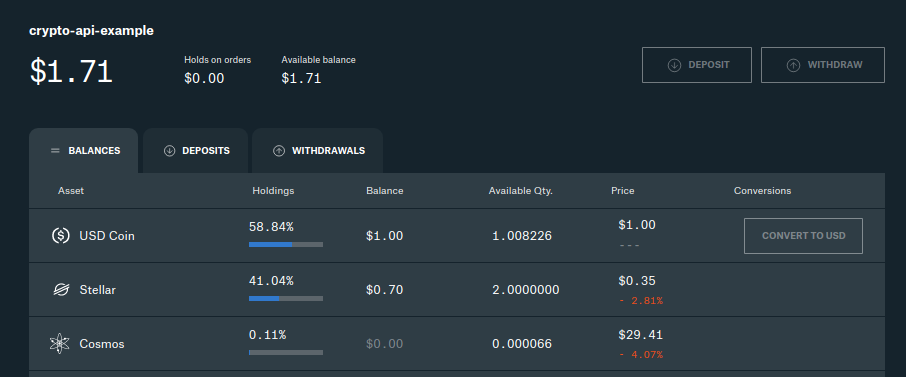Click the -2.81% price change
906x377 pixels.
pos(641,301)
